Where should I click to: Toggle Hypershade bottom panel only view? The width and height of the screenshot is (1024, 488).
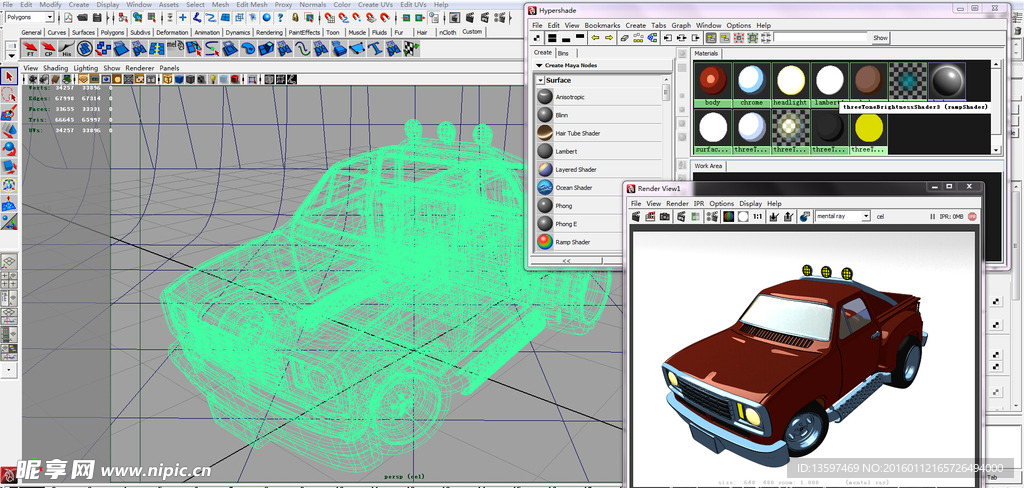(566, 38)
